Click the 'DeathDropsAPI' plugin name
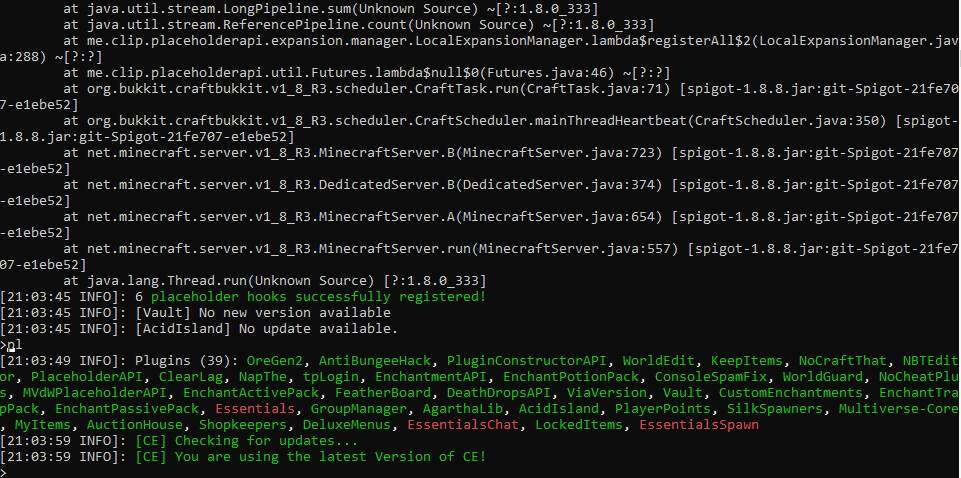Viewport: 961px width, 478px height. (499, 392)
